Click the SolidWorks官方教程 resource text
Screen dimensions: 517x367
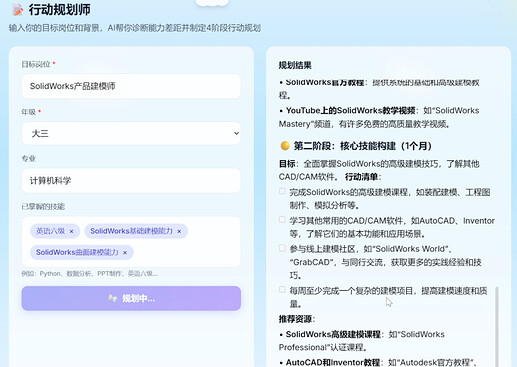click(325, 82)
